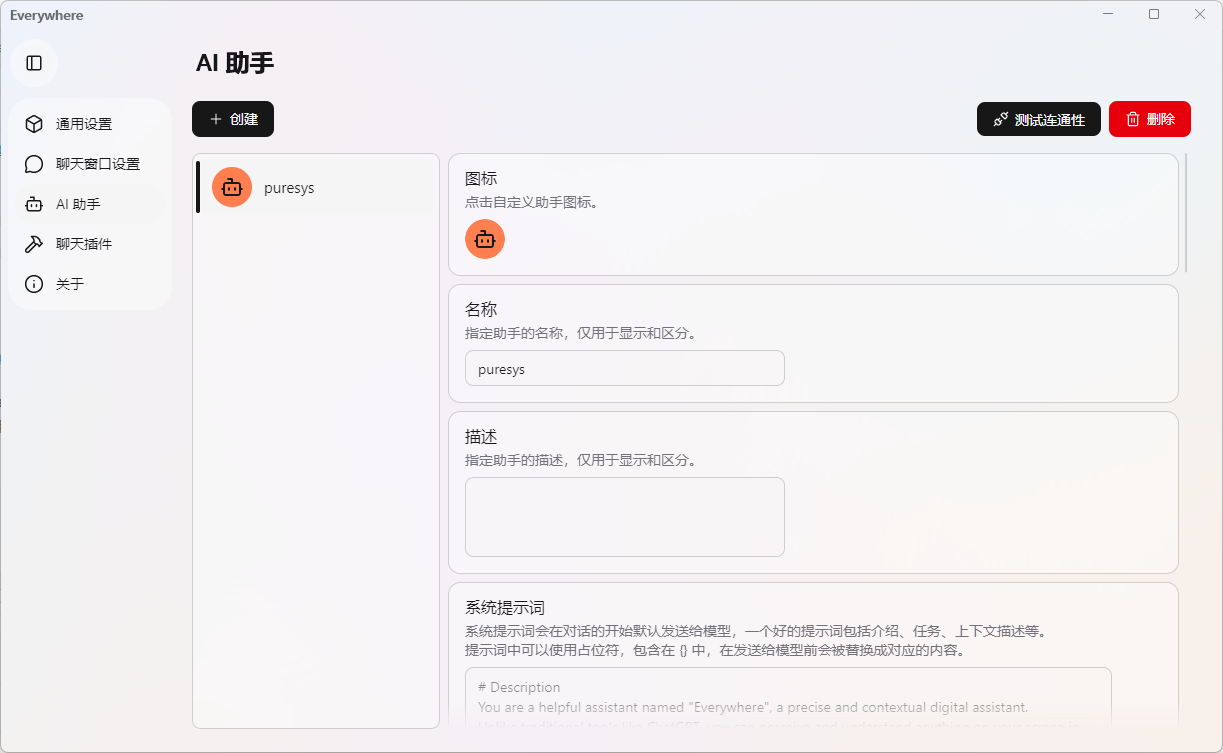Click the connectivity icon on 测试连通性 button
Image resolution: width=1223 pixels, height=753 pixels.
point(999,118)
